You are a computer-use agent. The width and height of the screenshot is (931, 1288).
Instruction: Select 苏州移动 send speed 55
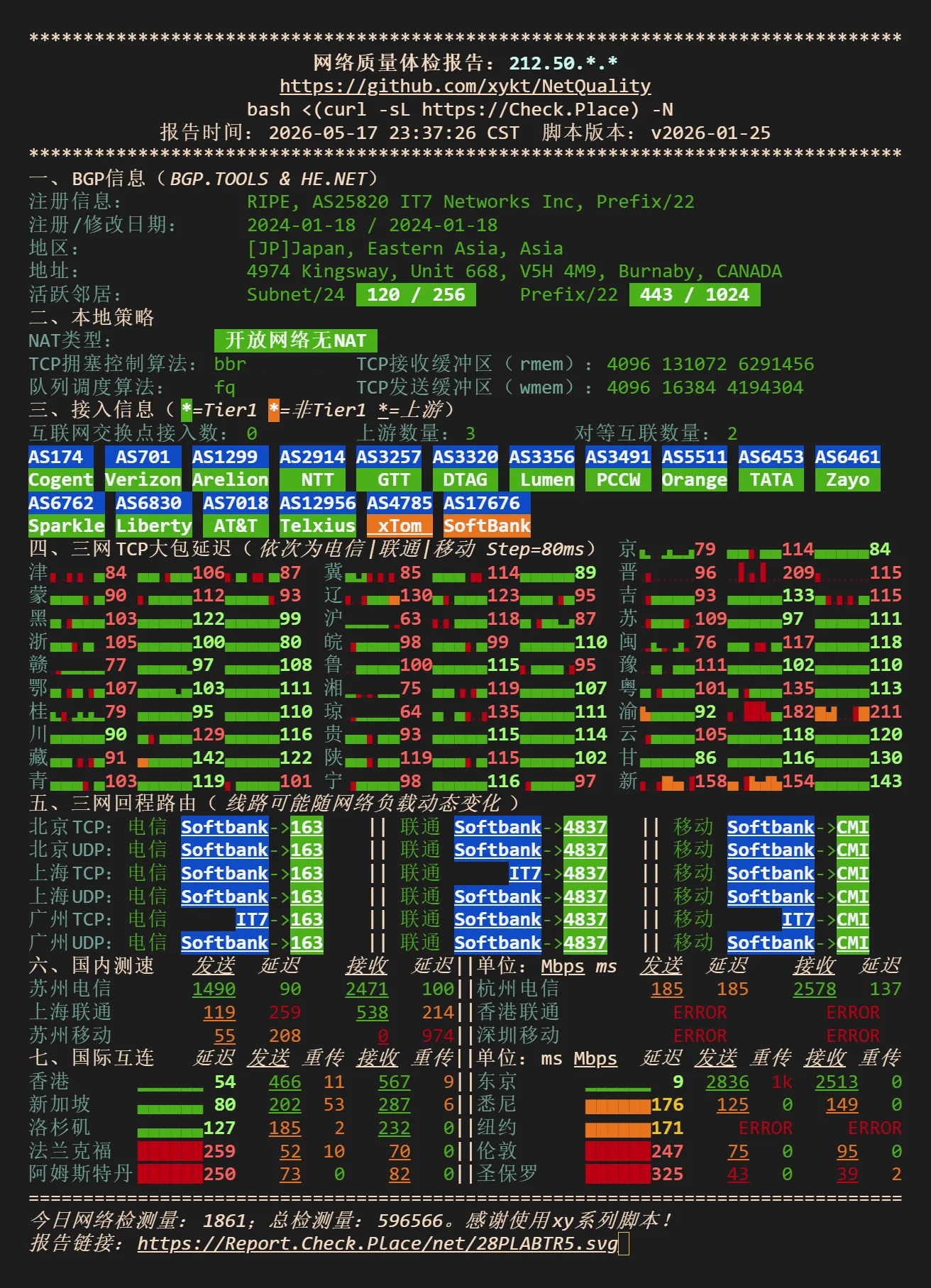(x=224, y=1036)
